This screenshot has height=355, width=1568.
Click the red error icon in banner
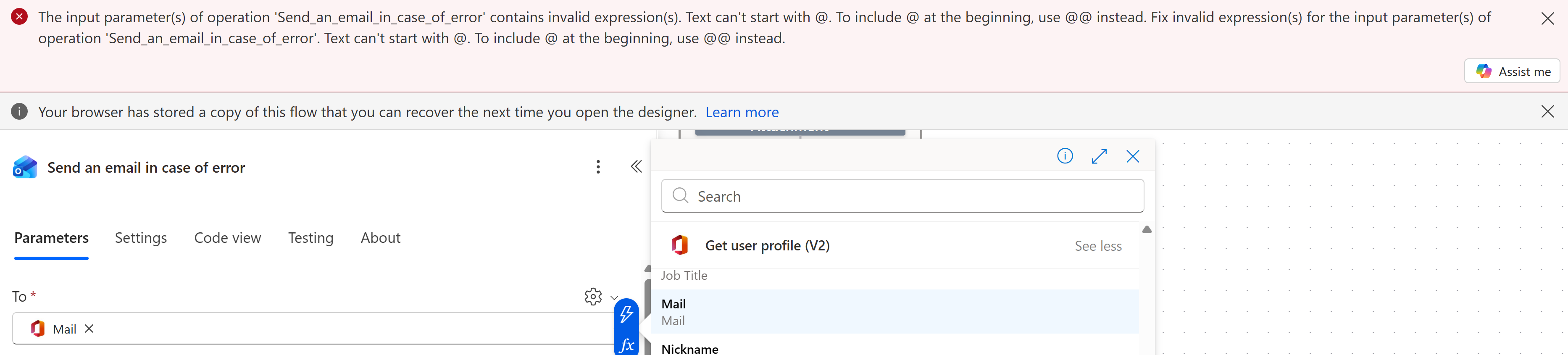(19, 17)
